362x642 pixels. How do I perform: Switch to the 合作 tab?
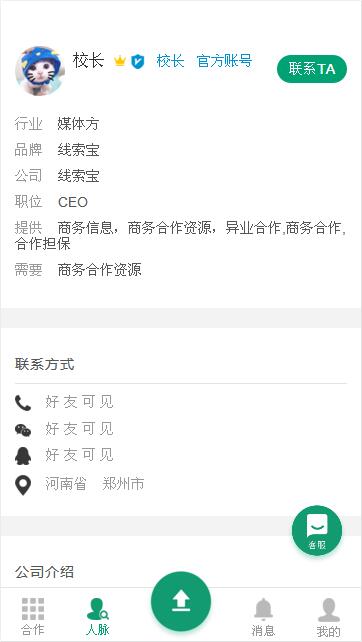[33, 616]
